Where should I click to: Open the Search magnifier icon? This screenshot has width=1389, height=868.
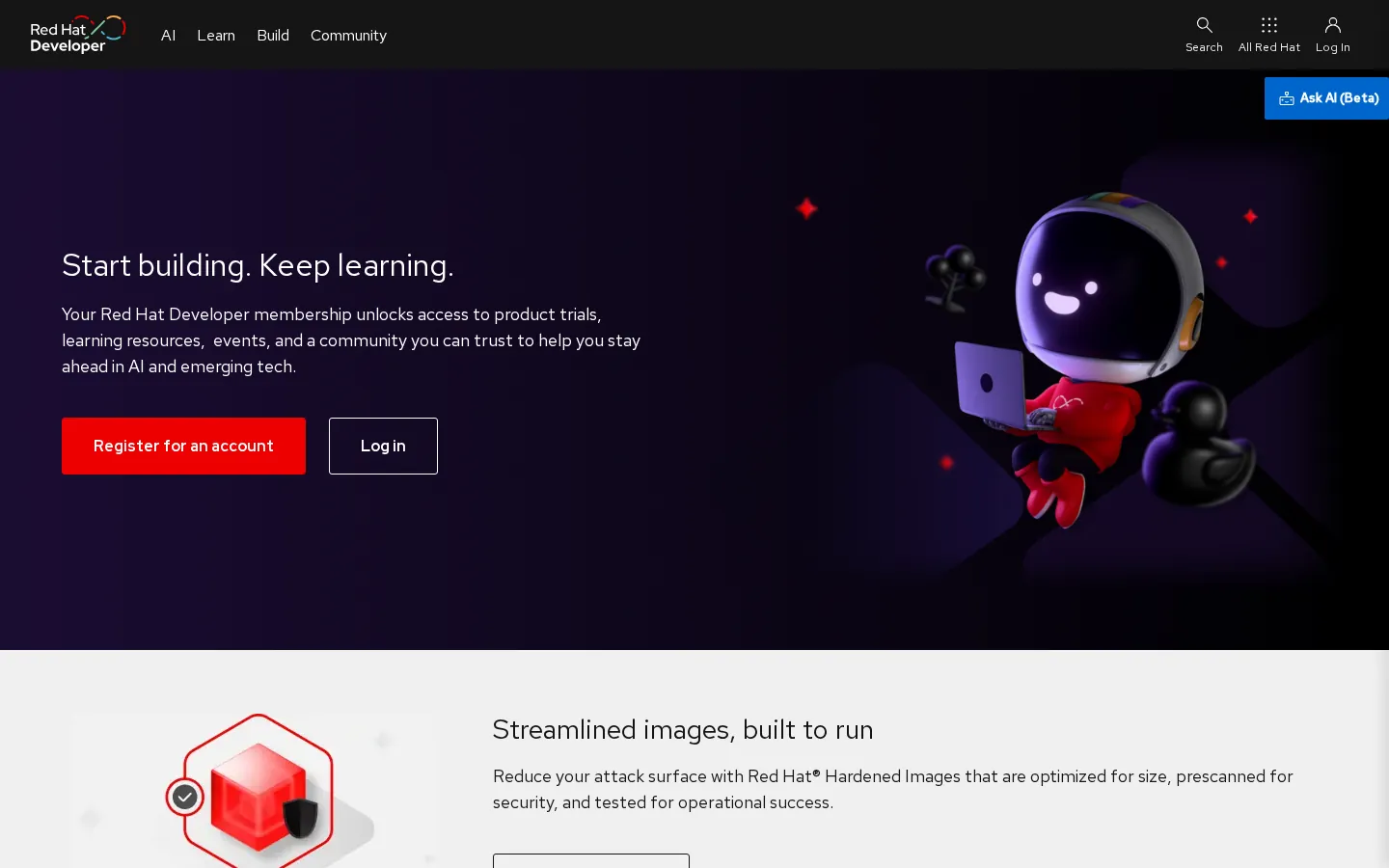(1204, 25)
